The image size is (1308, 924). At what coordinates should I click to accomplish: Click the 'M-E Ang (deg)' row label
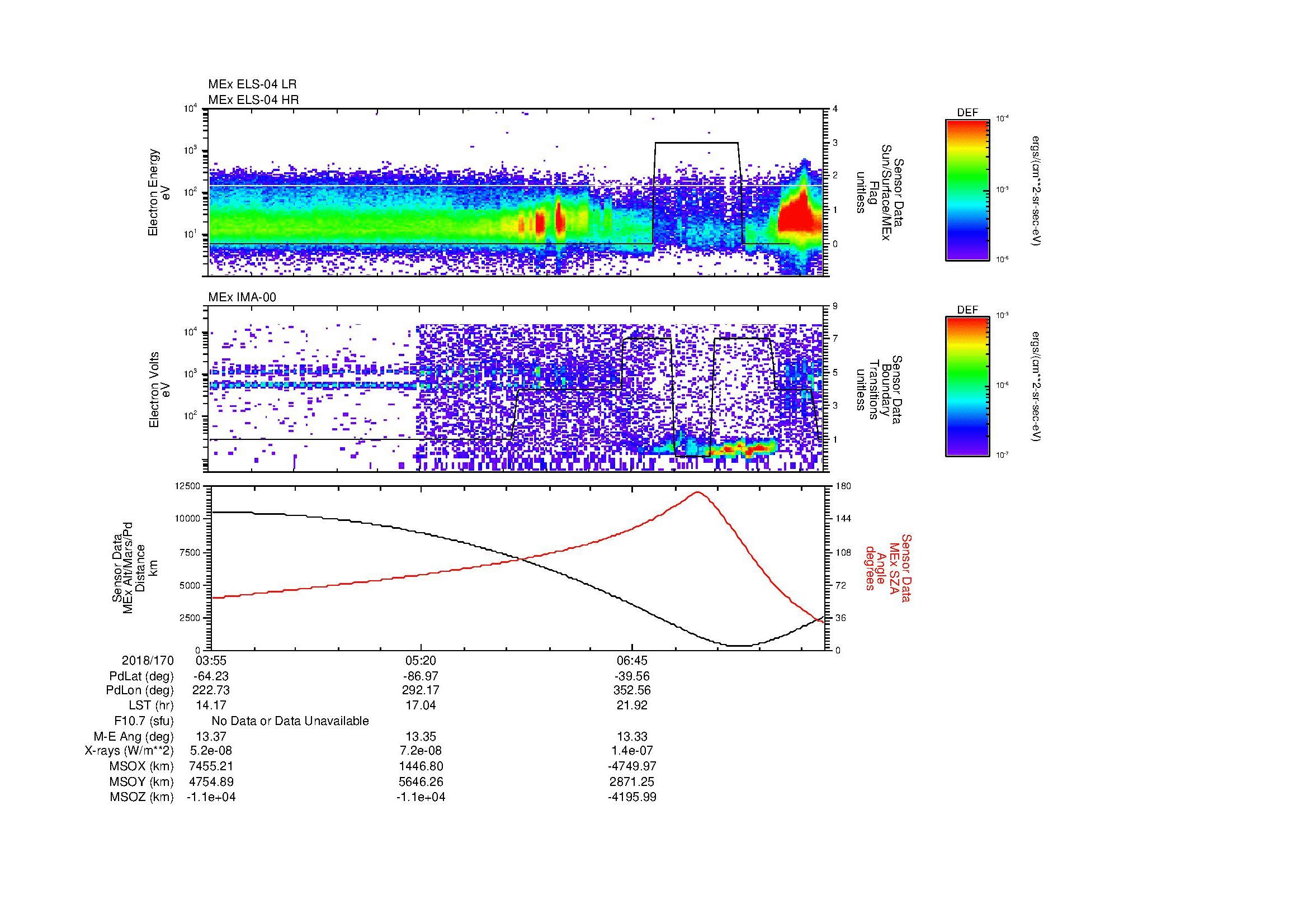click(134, 737)
